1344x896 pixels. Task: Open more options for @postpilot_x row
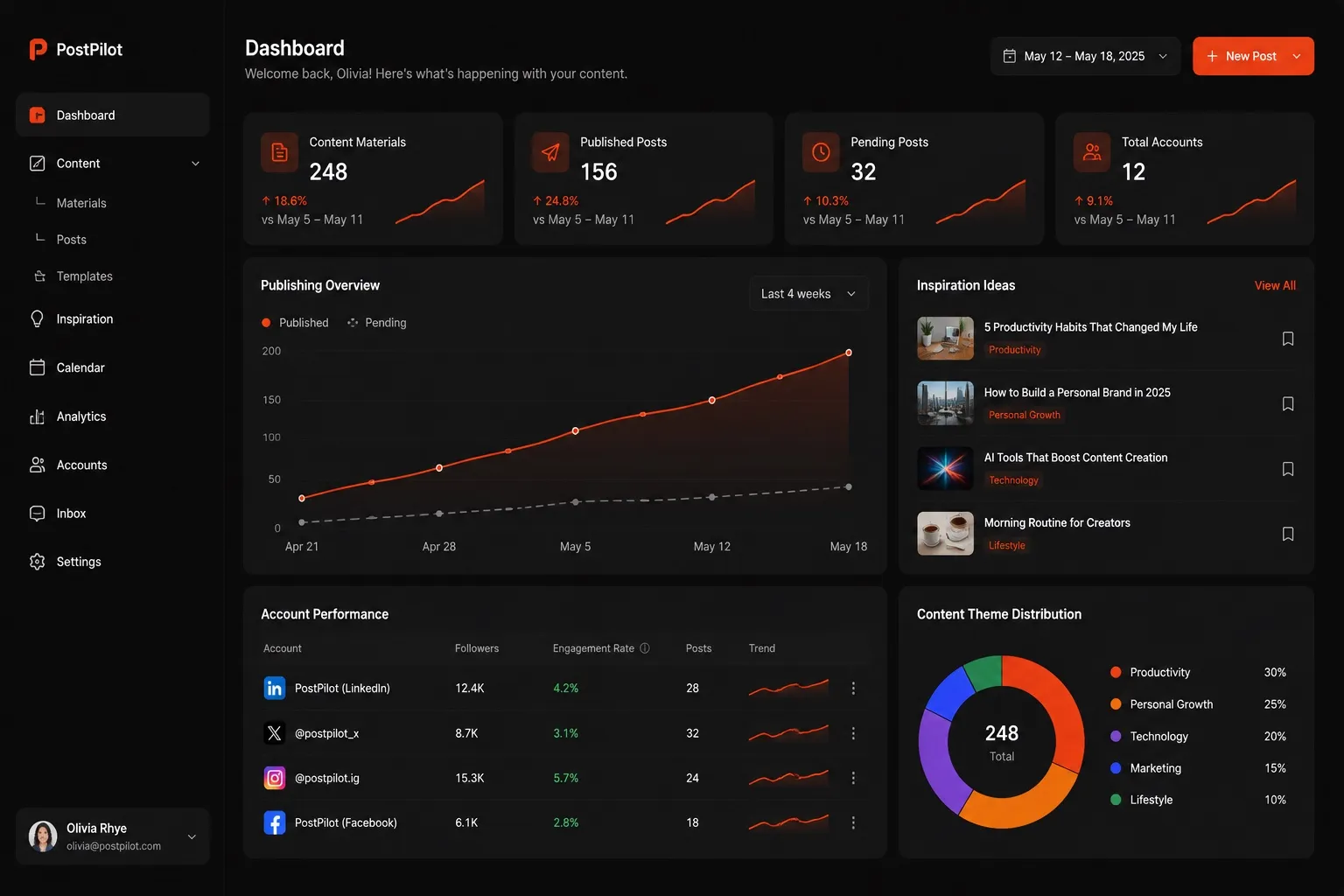coord(853,733)
